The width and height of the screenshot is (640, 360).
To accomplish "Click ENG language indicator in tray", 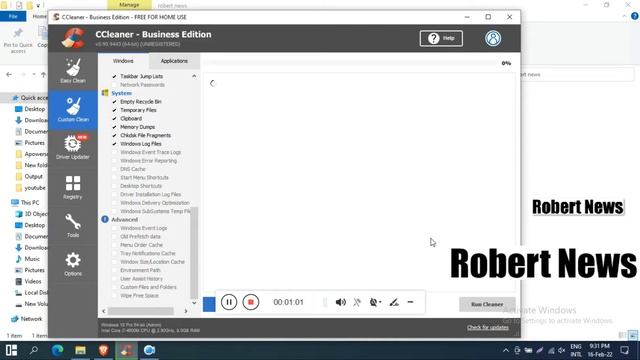I will click(x=576, y=350).
